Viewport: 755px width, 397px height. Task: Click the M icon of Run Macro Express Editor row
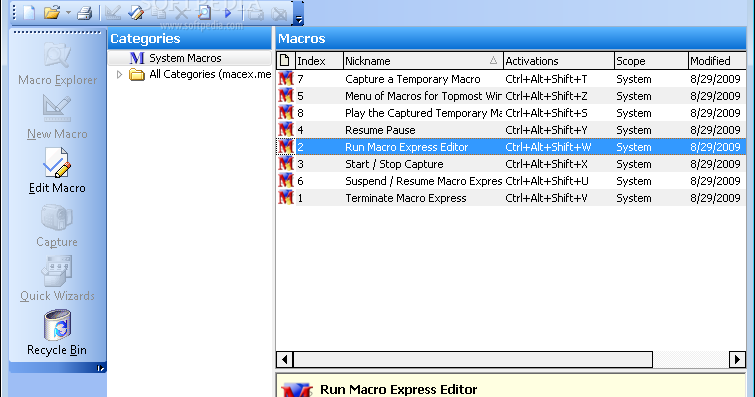tap(286, 147)
